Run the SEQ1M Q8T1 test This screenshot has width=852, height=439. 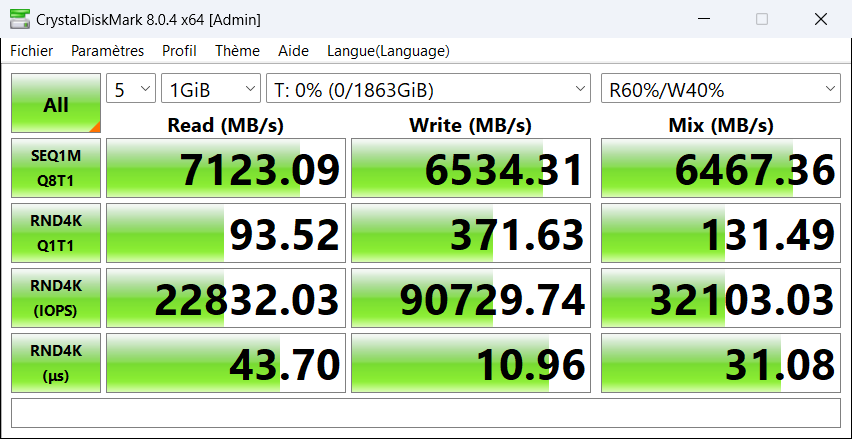pyautogui.click(x=56, y=168)
